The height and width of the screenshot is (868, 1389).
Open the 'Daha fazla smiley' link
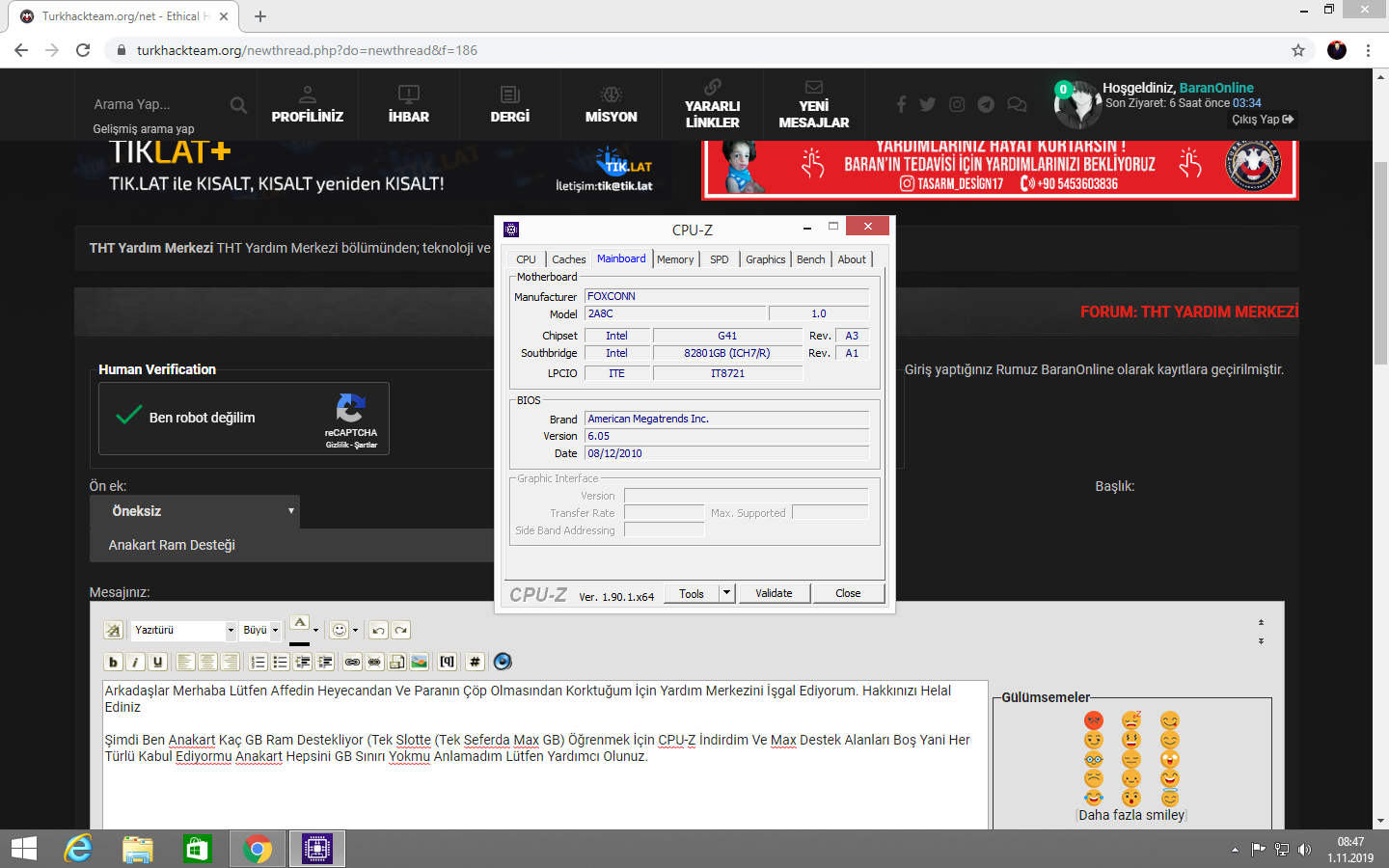pos(1131,815)
